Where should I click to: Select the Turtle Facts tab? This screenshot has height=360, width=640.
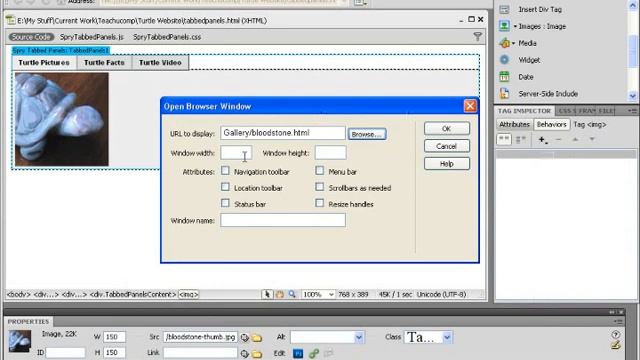pyautogui.click(x=104, y=62)
